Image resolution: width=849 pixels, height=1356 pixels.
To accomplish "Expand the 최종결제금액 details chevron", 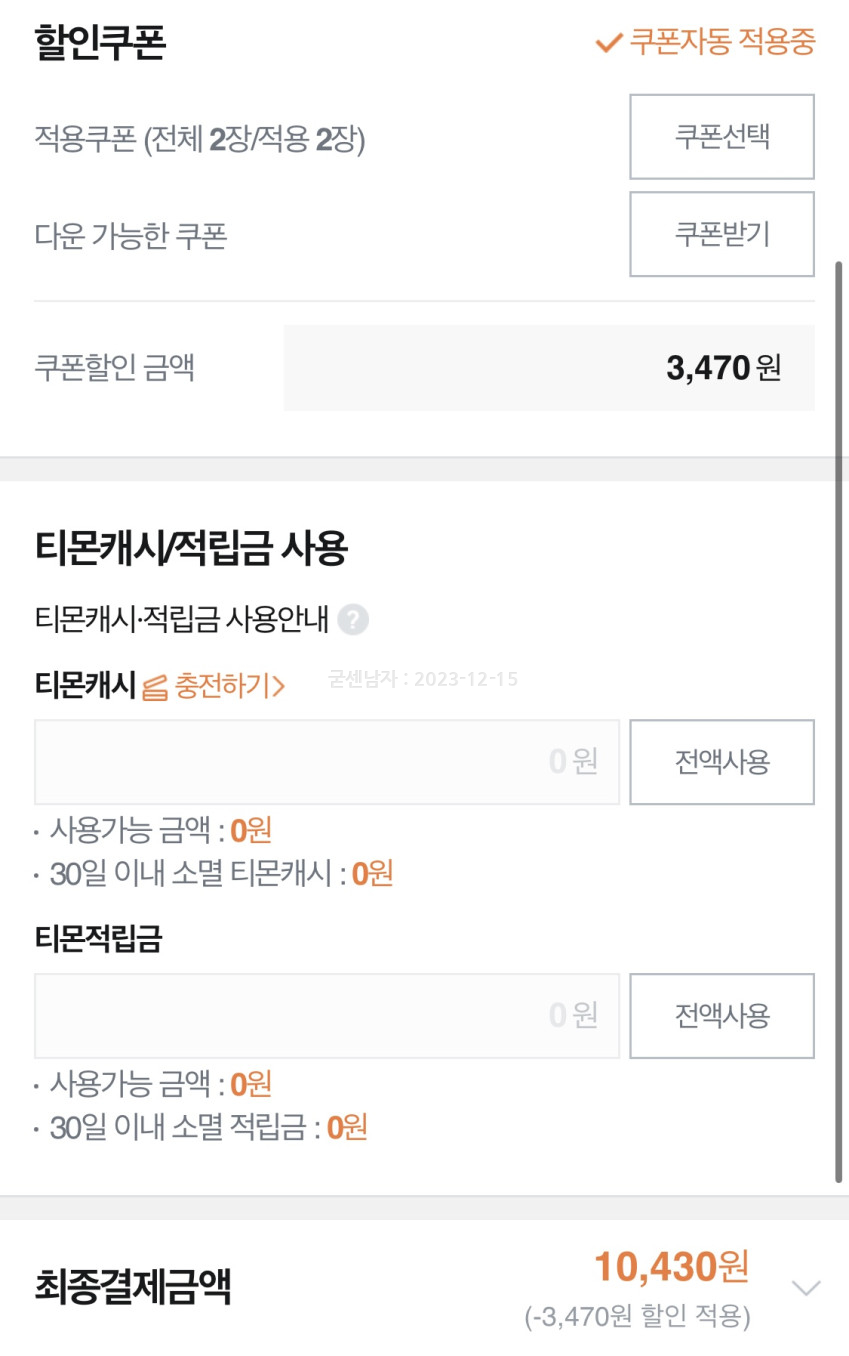I will tap(806, 1287).
